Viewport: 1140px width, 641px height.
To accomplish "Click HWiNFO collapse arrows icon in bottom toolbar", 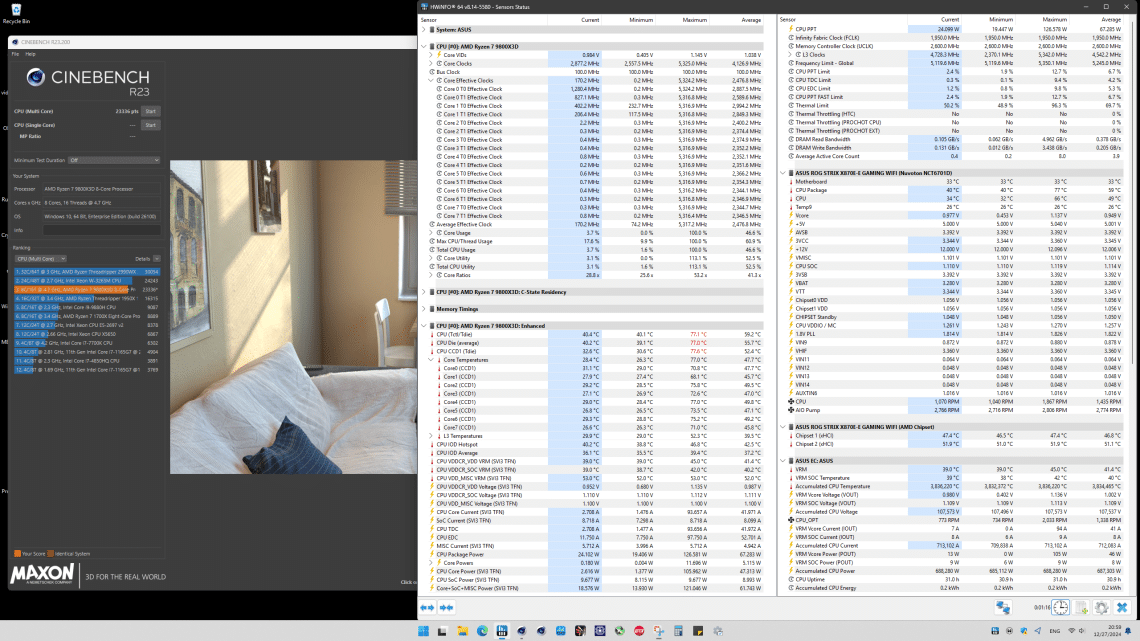I will point(446,608).
